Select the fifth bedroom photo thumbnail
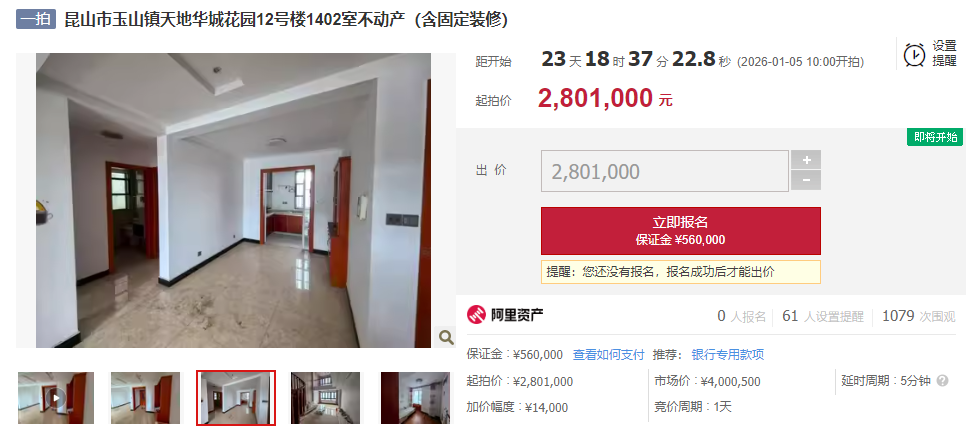 (415, 398)
